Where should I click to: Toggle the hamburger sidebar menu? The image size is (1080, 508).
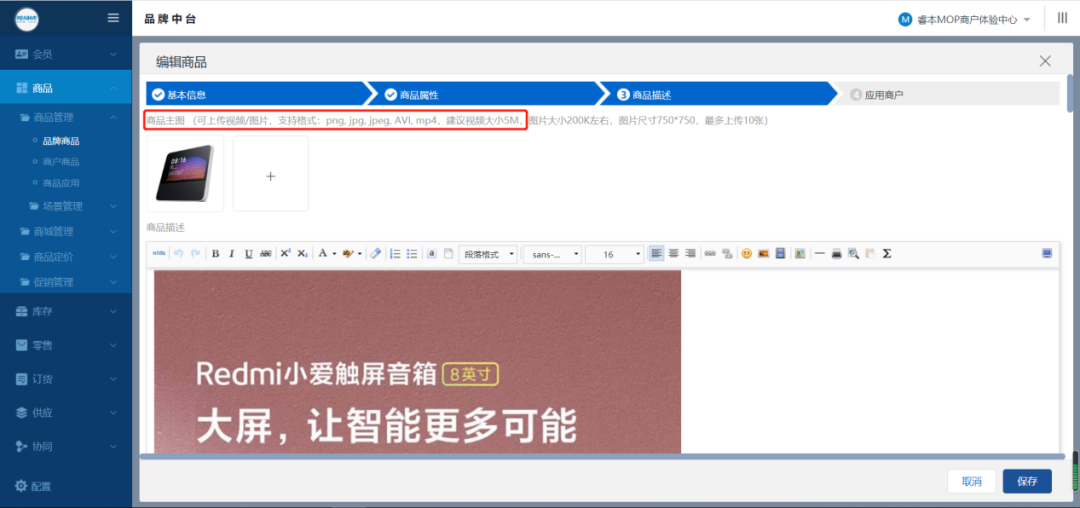pos(114,19)
